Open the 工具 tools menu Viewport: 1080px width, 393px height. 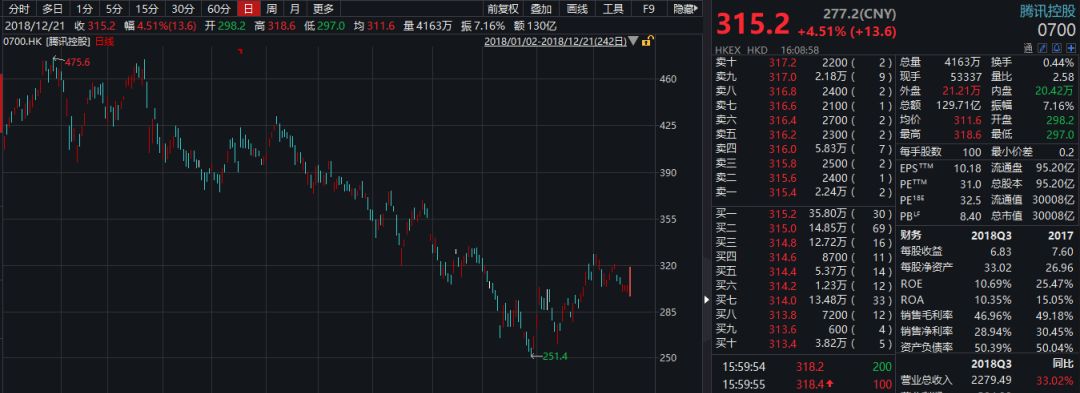pyautogui.click(x=613, y=9)
